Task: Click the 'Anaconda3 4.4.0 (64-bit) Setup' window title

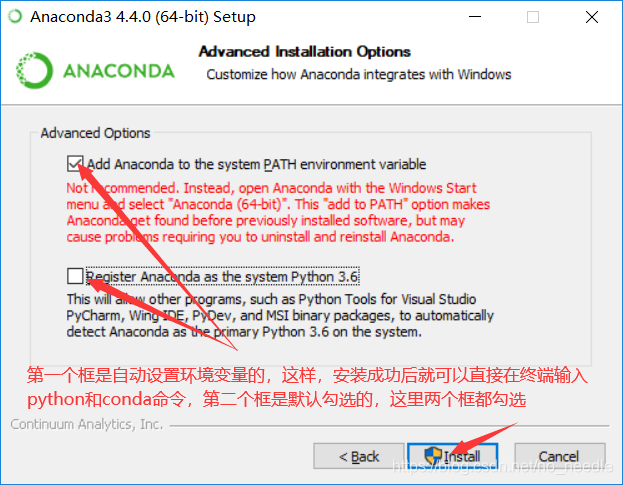Action: [143, 17]
